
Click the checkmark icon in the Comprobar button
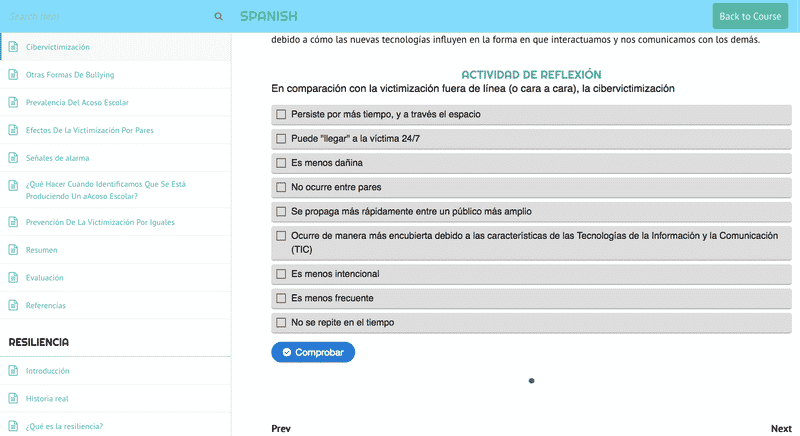[x=287, y=352]
